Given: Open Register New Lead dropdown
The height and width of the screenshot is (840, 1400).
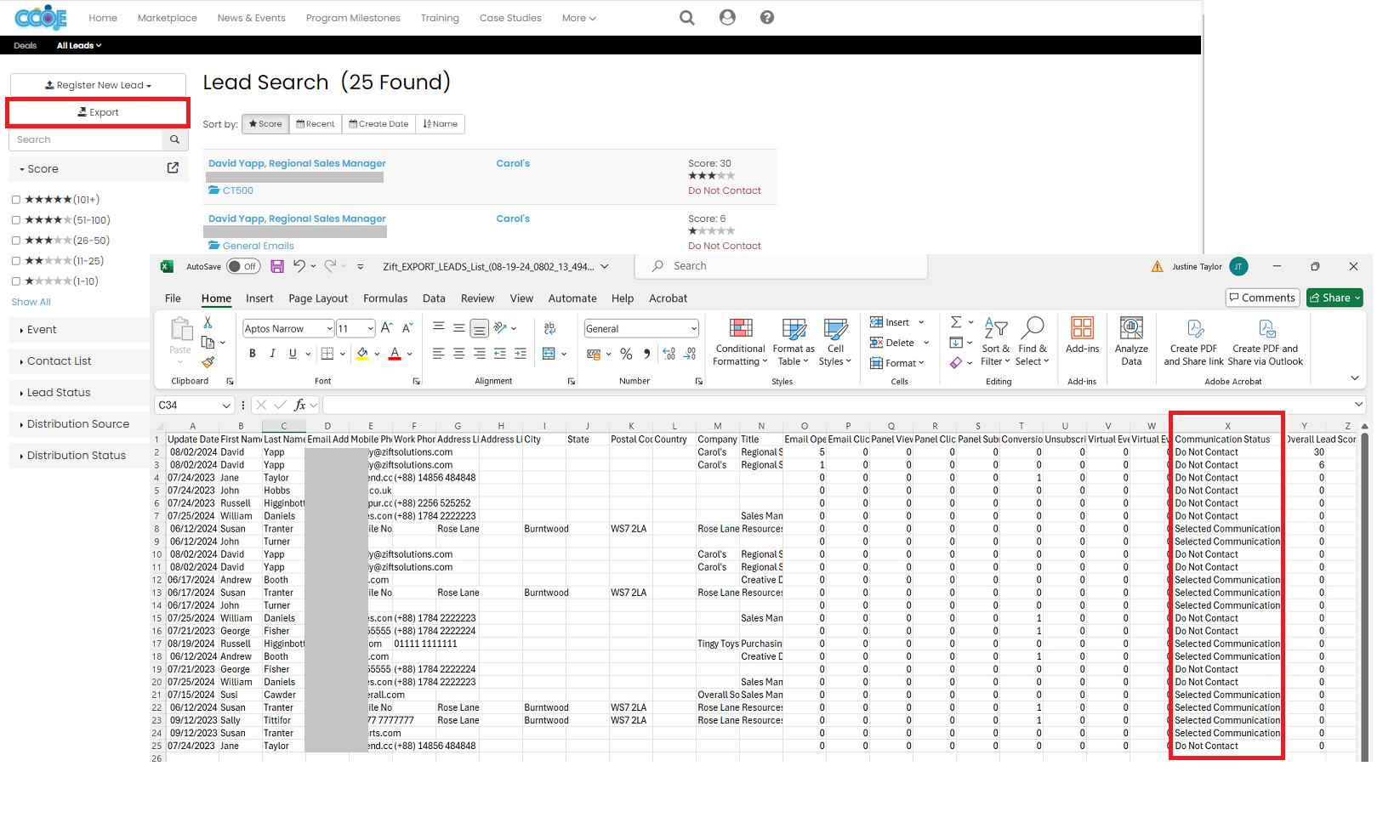Looking at the screenshot, I should tap(98, 85).
